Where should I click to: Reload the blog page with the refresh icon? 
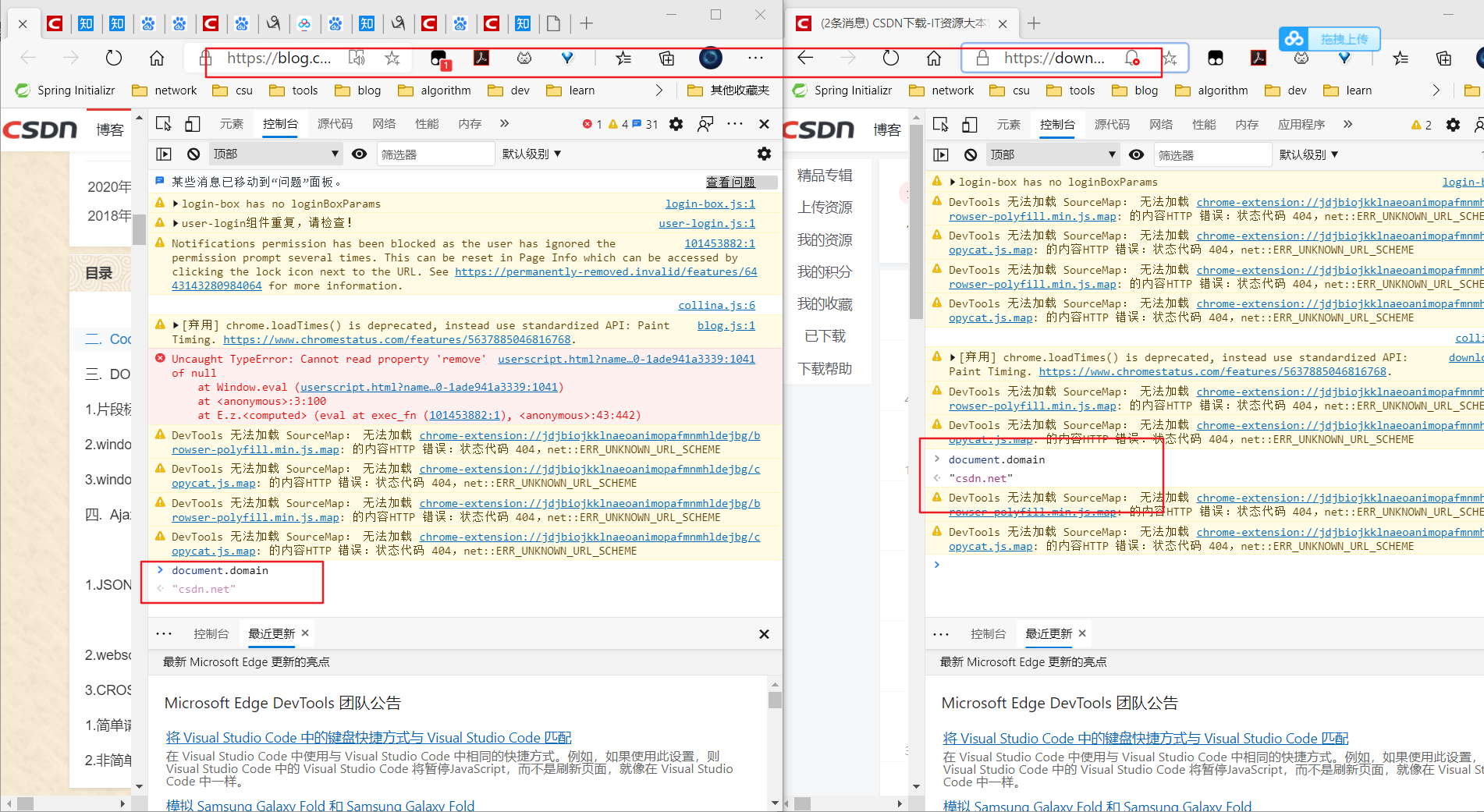click(x=113, y=58)
